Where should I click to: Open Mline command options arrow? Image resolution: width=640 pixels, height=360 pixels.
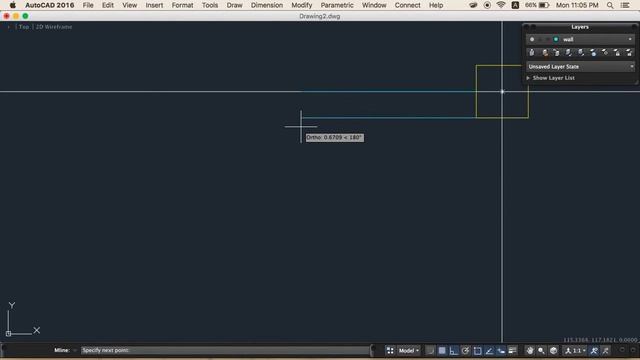75,350
